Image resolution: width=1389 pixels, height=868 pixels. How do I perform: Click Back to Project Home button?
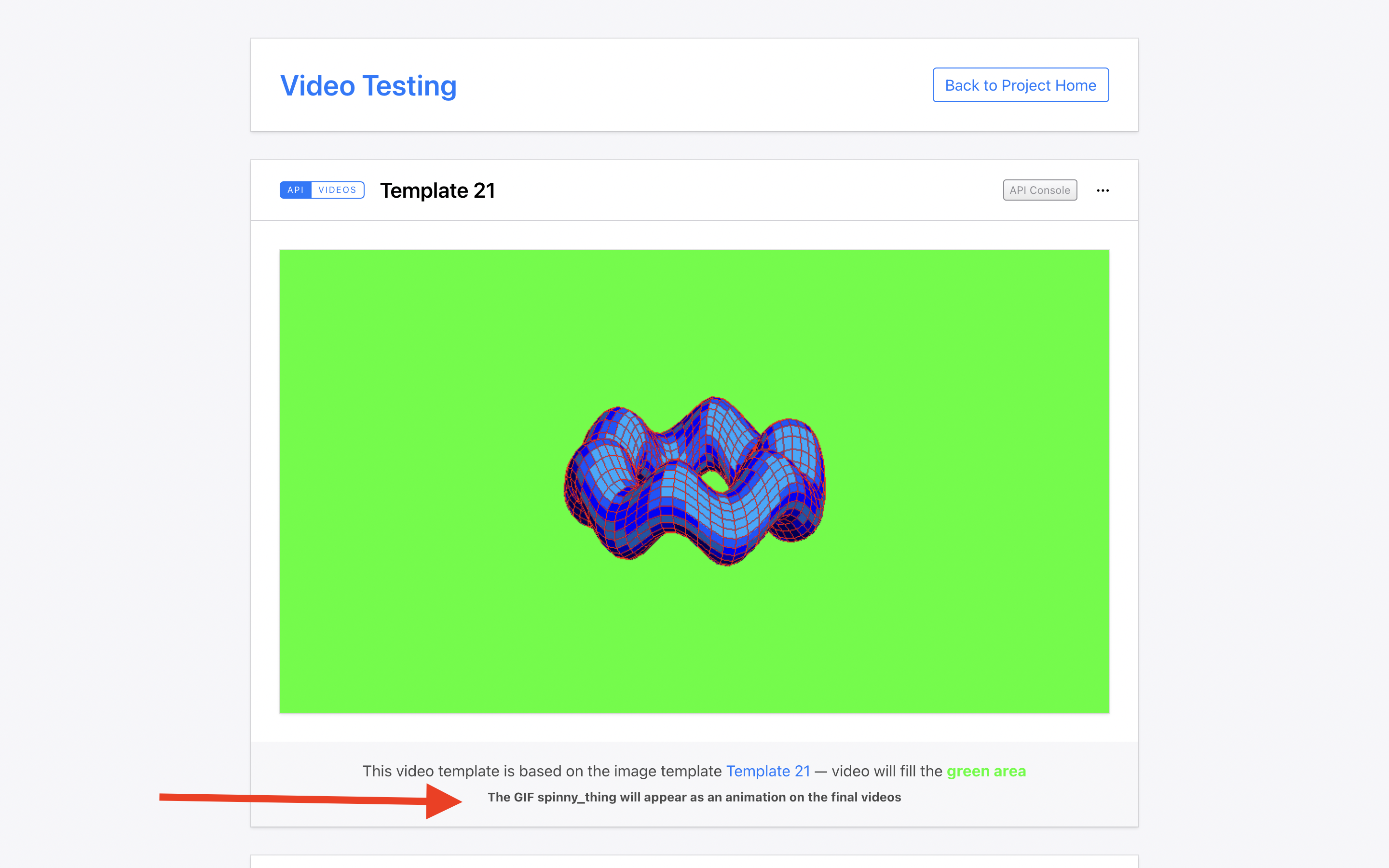tap(1020, 85)
